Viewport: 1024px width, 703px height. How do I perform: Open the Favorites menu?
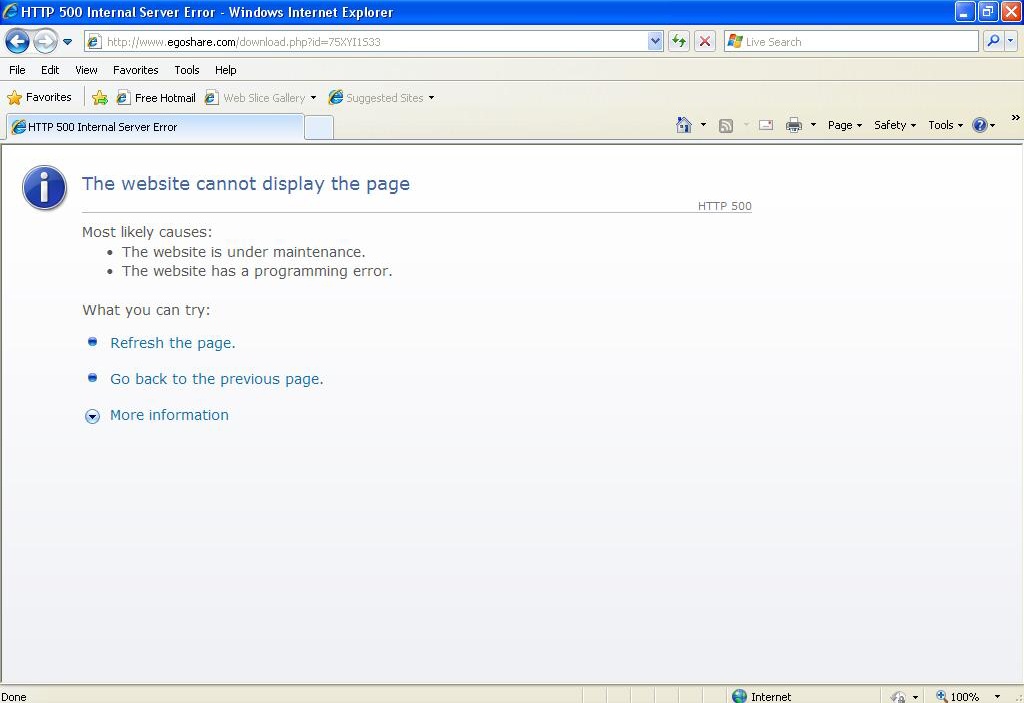136,70
